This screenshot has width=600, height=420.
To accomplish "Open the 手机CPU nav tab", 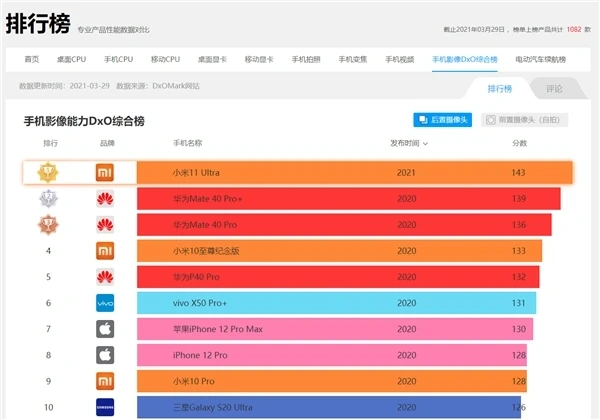I will 119,59.
